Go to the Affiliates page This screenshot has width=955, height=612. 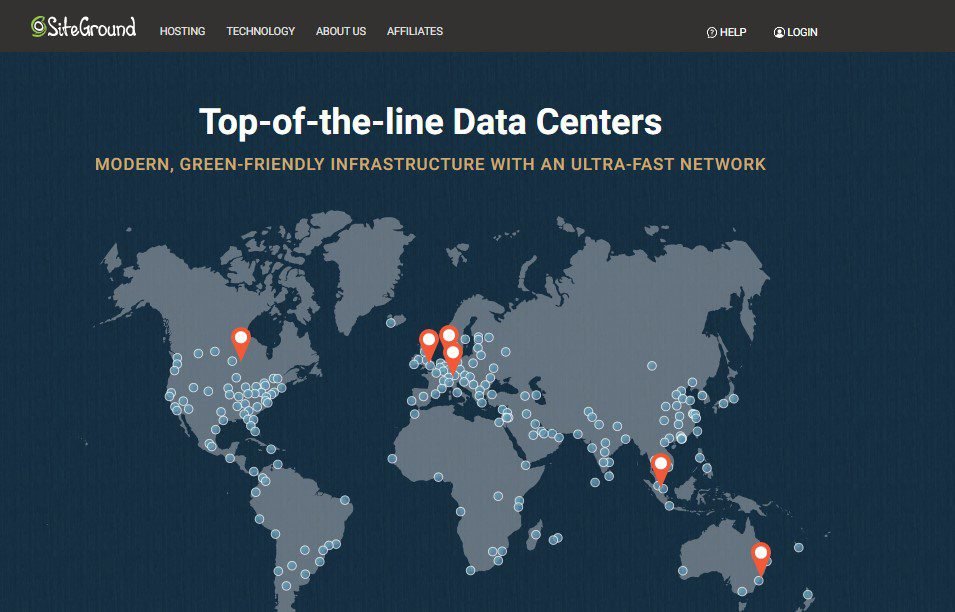(x=415, y=31)
